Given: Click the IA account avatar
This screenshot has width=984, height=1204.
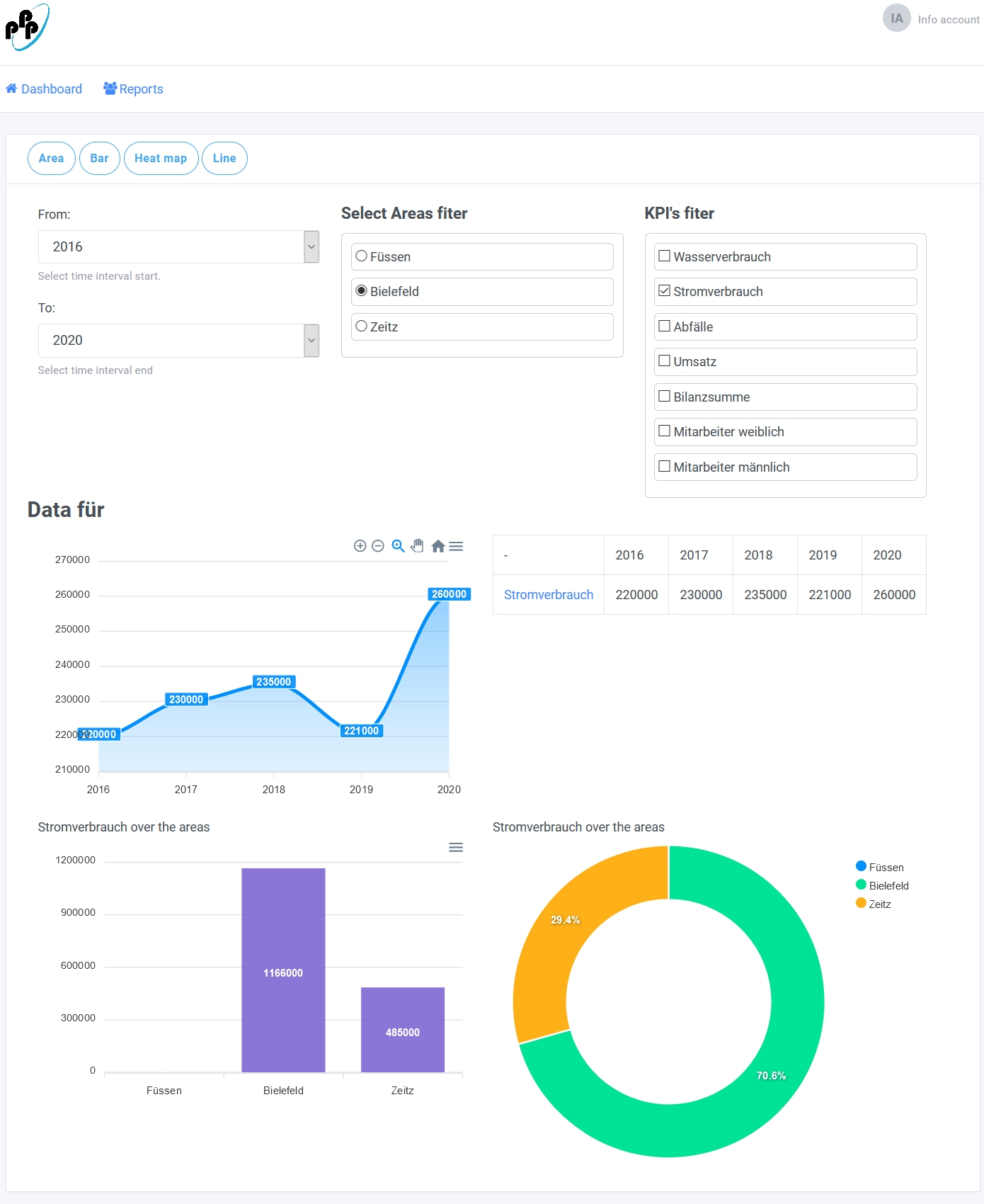Looking at the screenshot, I should point(896,18).
